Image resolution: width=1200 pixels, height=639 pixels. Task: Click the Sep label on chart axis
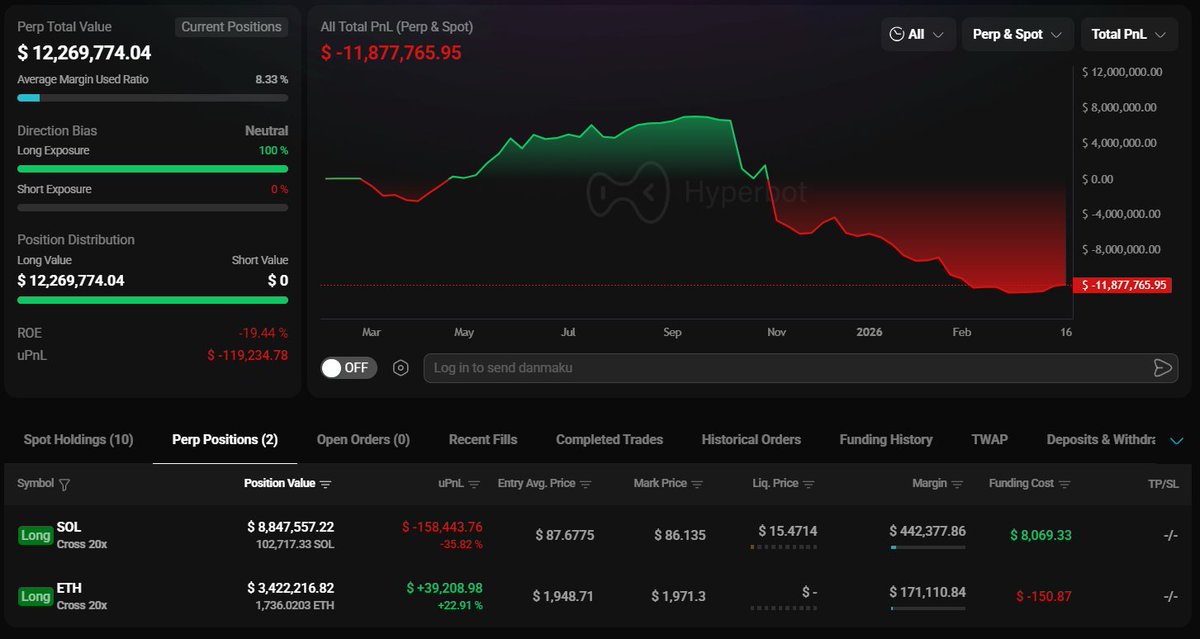coord(672,332)
